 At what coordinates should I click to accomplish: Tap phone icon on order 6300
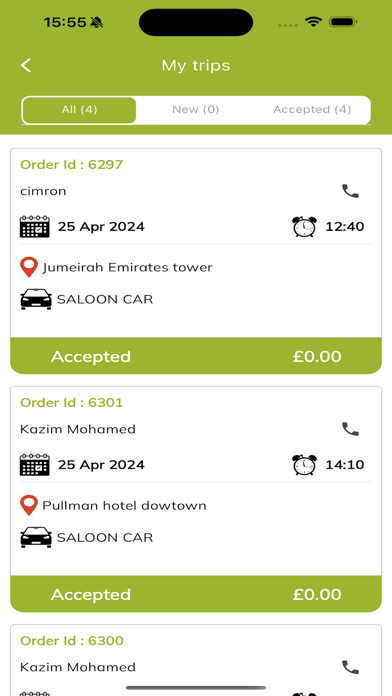coord(350,667)
